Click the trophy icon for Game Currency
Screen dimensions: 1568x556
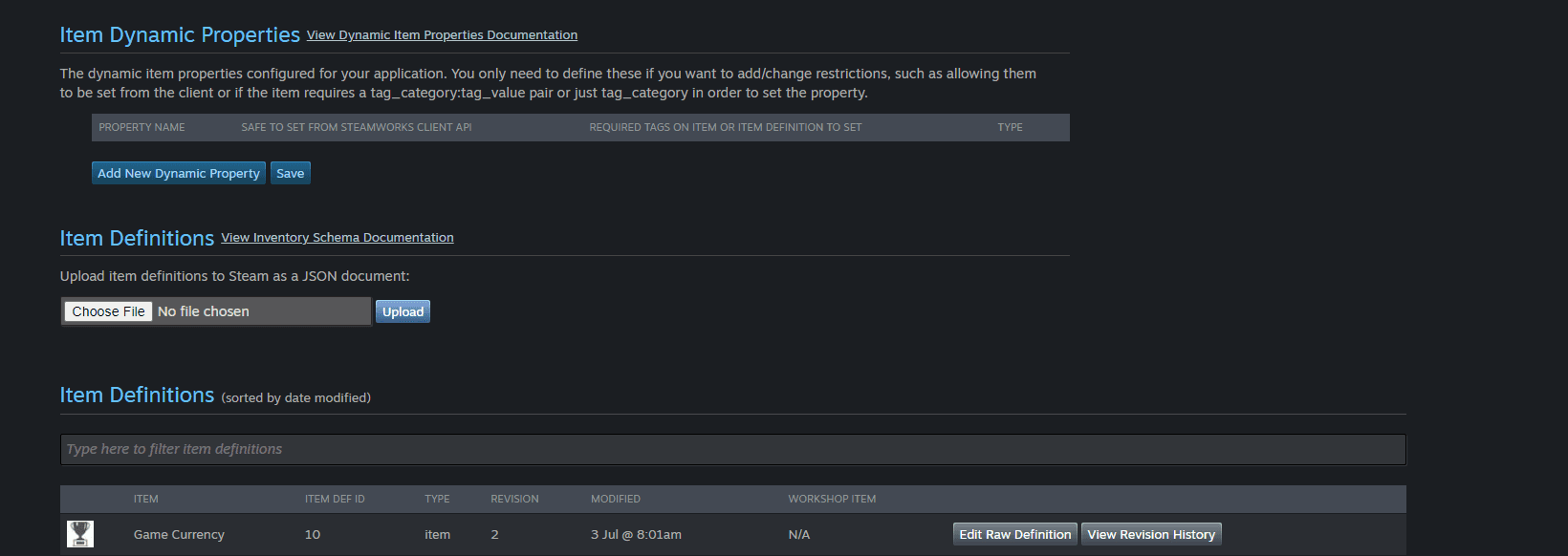coord(80,534)
